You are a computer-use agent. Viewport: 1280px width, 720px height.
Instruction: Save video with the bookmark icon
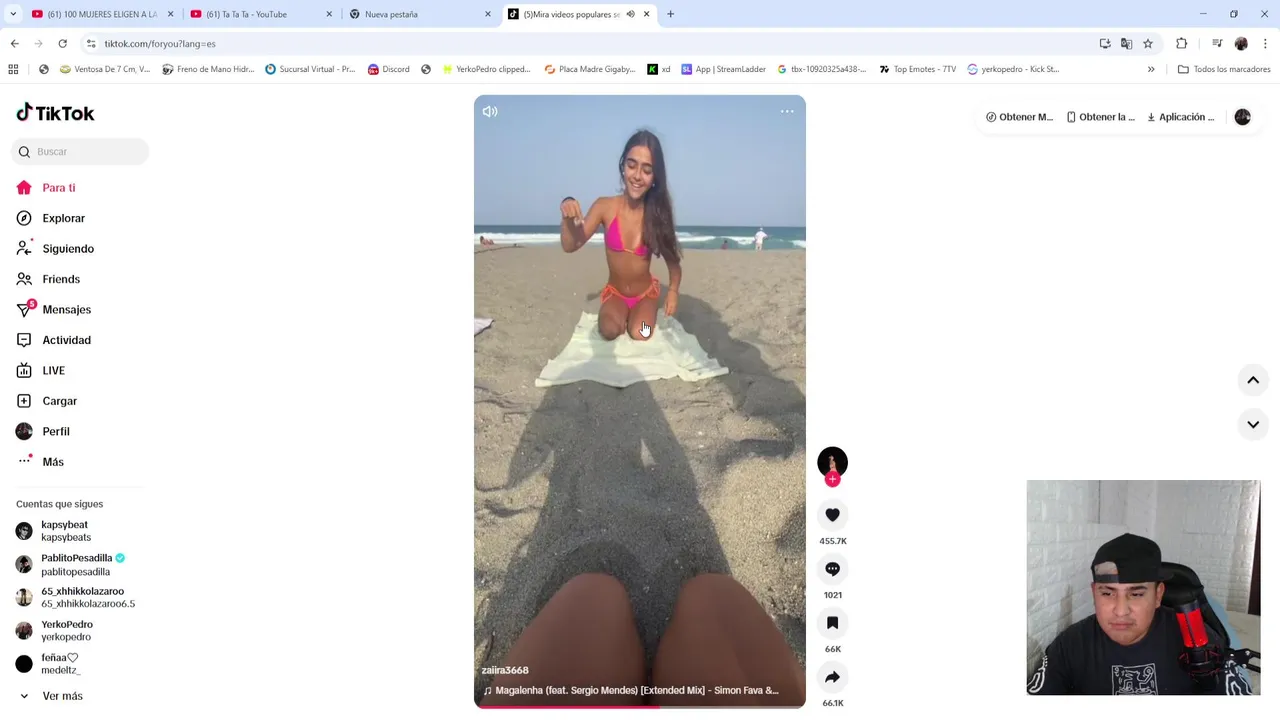coord(832,623)
